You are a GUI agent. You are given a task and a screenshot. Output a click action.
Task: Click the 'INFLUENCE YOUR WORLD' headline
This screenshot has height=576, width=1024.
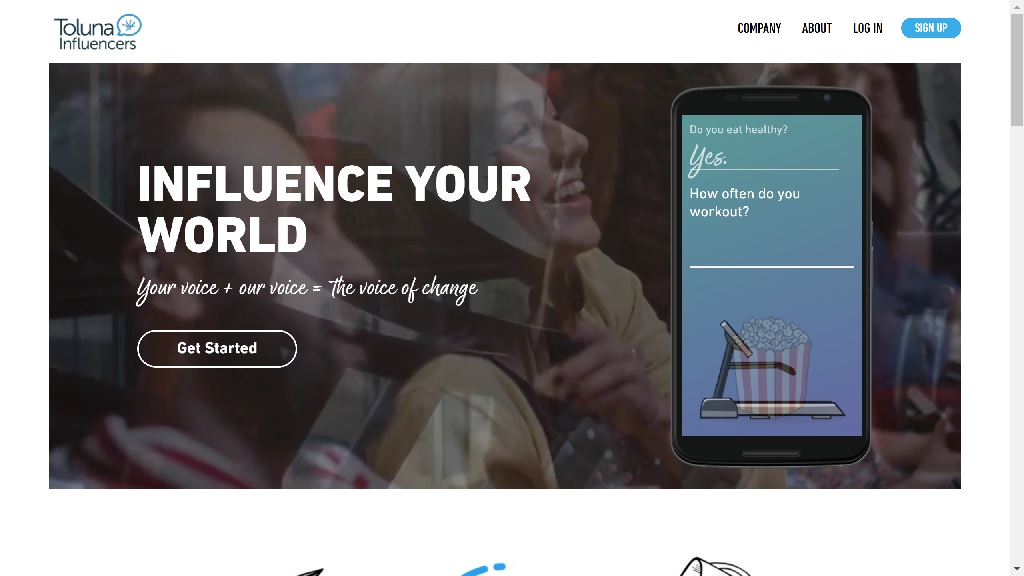pyautogui.click(x=334, y=209)
